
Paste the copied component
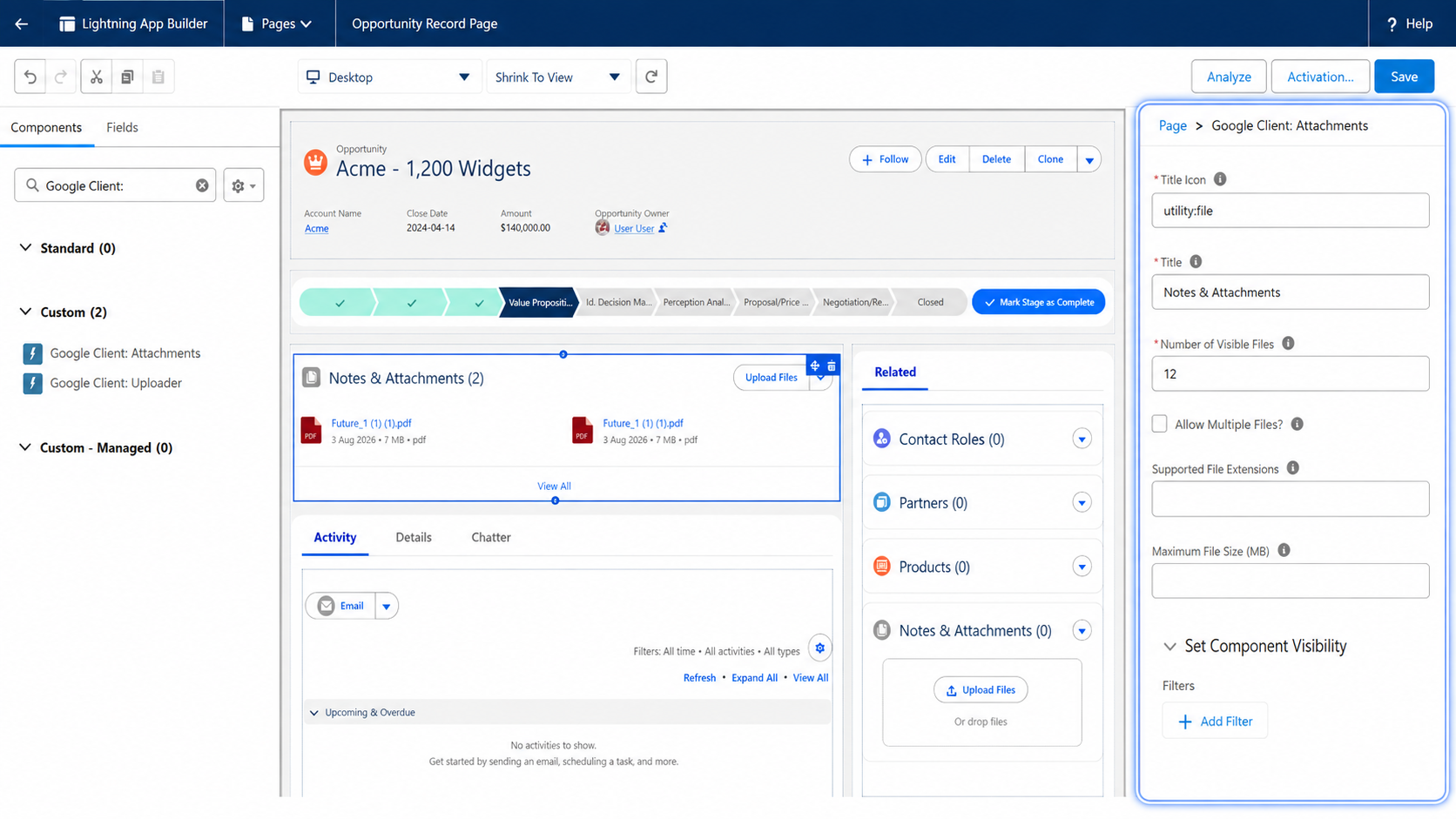pos(158,77)
